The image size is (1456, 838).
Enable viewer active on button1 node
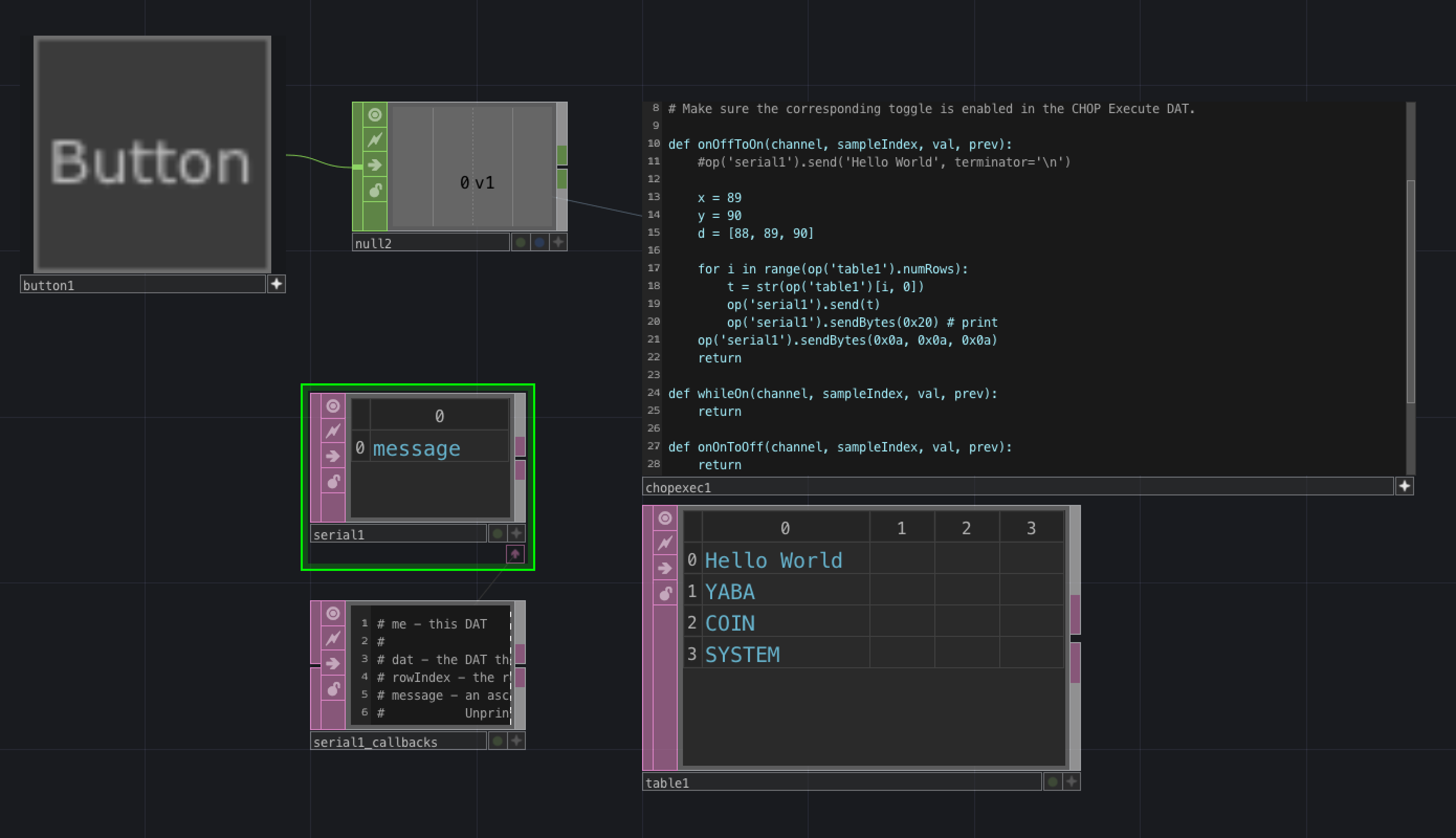276,284
